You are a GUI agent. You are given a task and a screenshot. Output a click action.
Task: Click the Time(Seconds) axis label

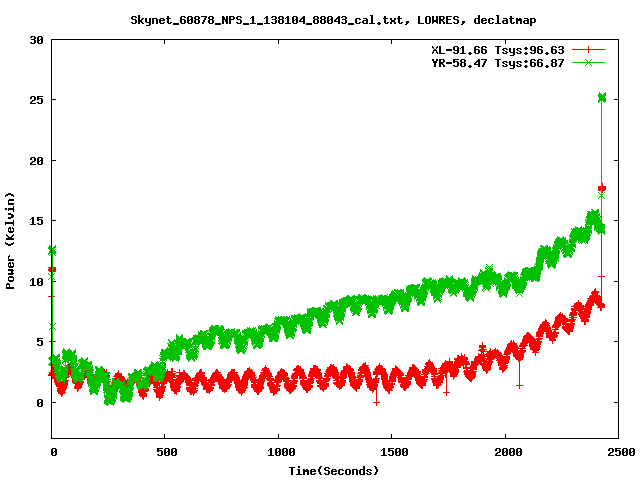334,471
